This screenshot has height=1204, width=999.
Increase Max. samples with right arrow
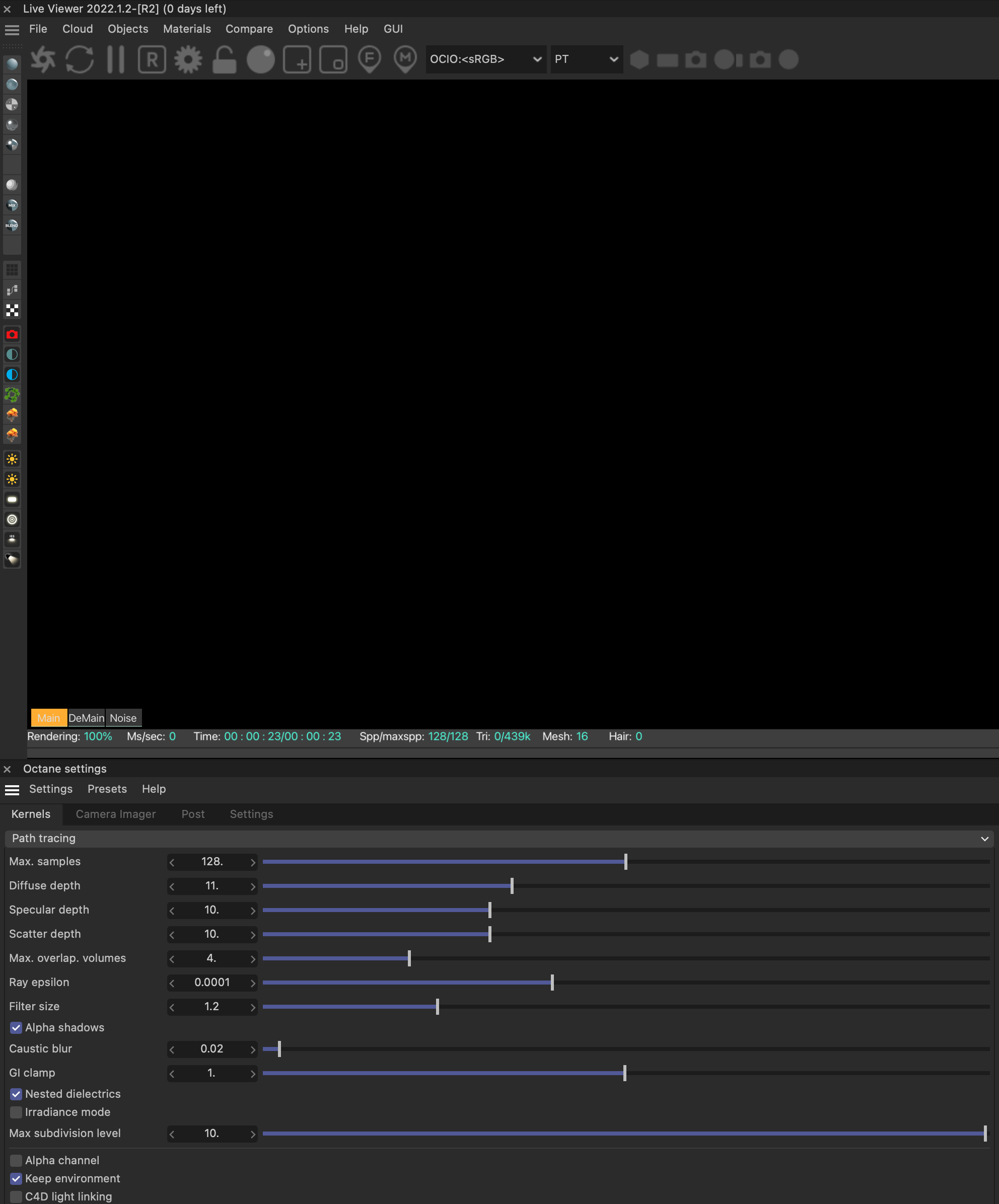tap(252, 862)
